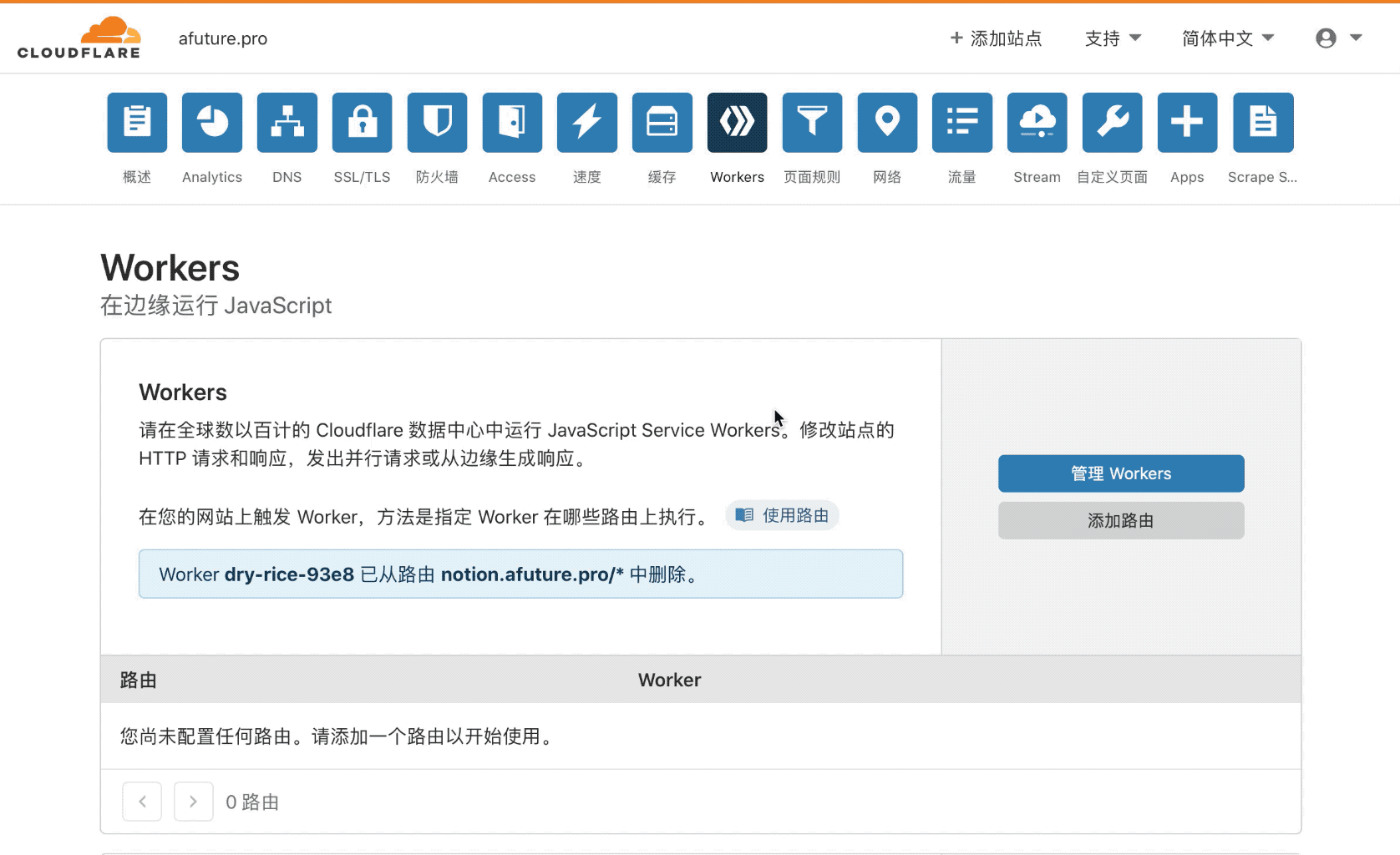Go to previous page of routes
Viewport: 1400px width, 855px height.
tap(142, 802)
